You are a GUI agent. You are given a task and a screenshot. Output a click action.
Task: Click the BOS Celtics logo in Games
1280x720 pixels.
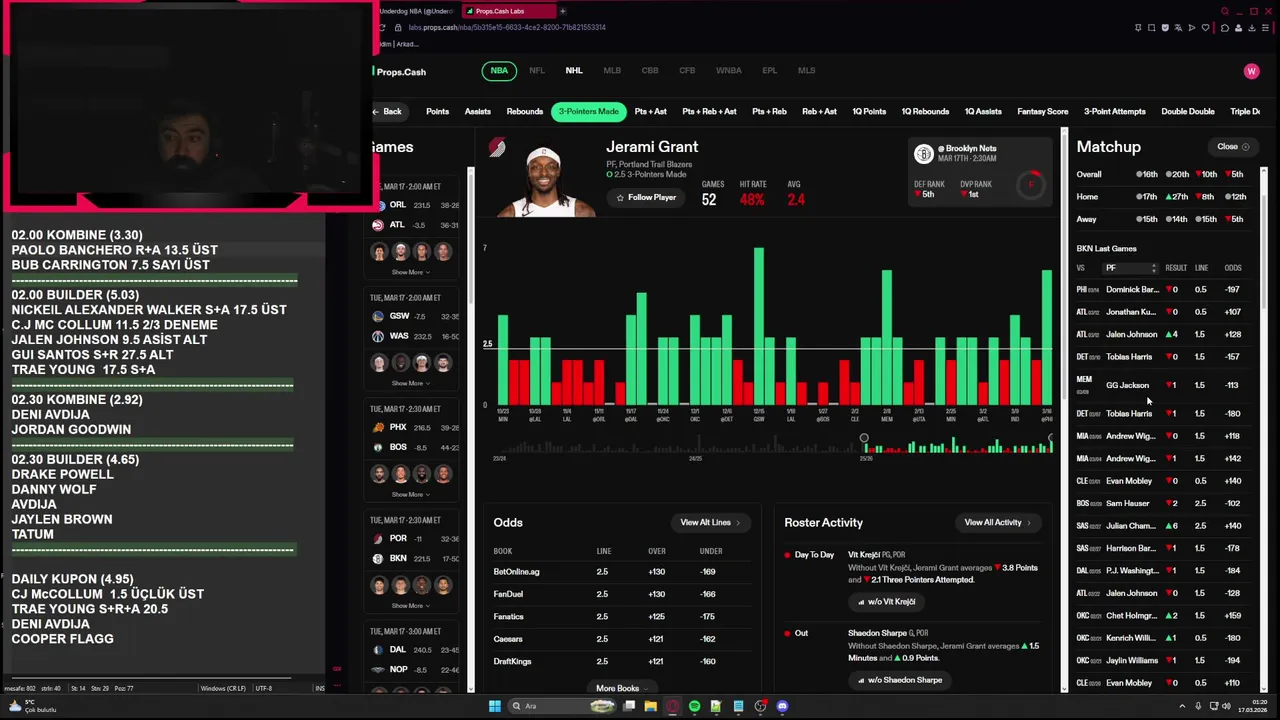[378, 447]
